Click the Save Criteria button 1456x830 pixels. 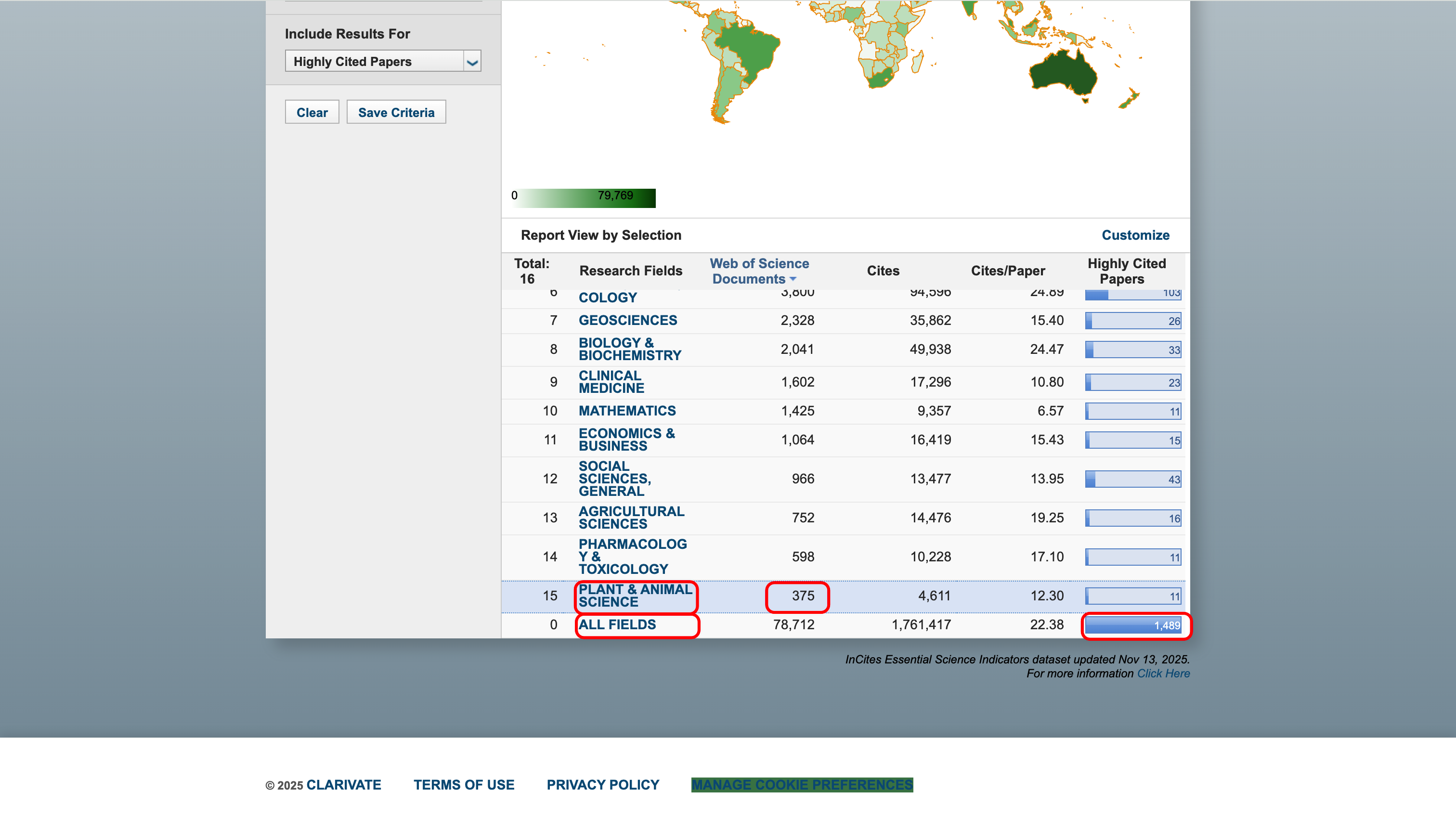[x=396, y=112]
